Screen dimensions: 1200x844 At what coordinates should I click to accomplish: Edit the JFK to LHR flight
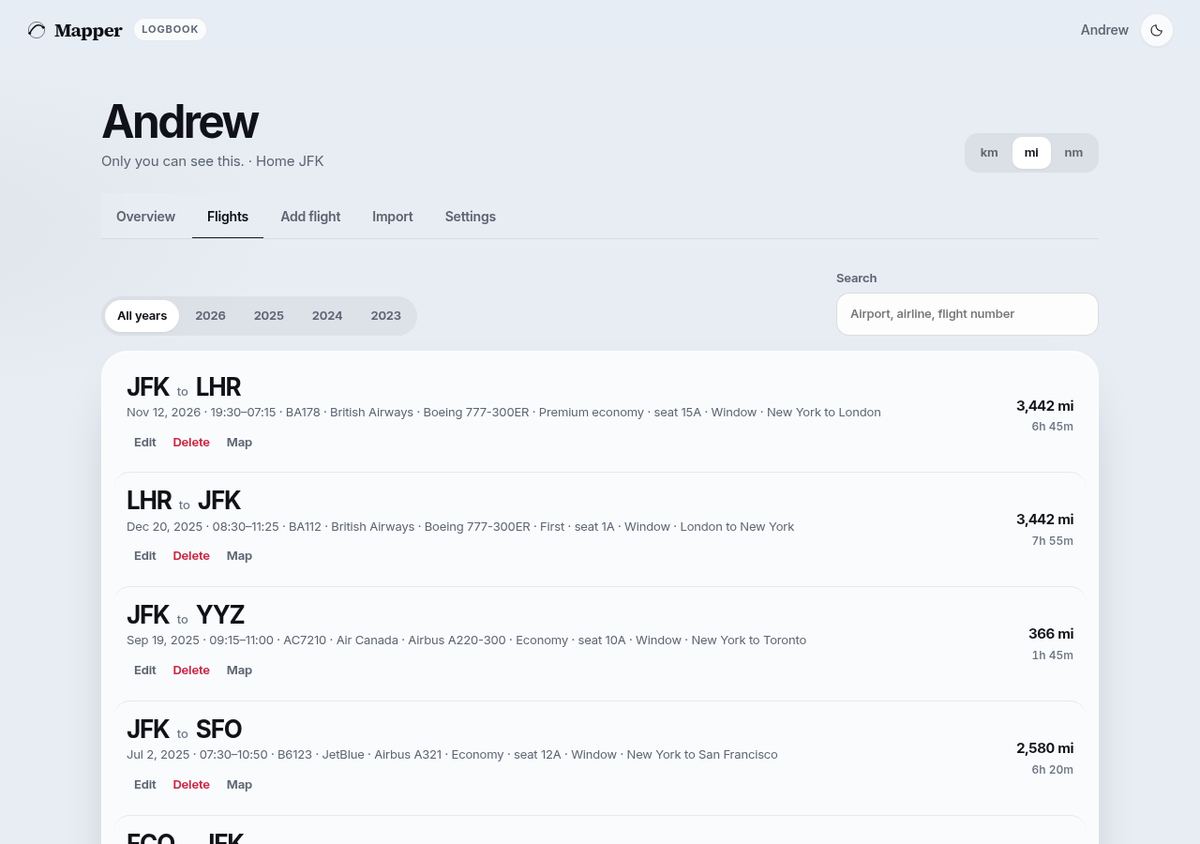coord(145,442)
